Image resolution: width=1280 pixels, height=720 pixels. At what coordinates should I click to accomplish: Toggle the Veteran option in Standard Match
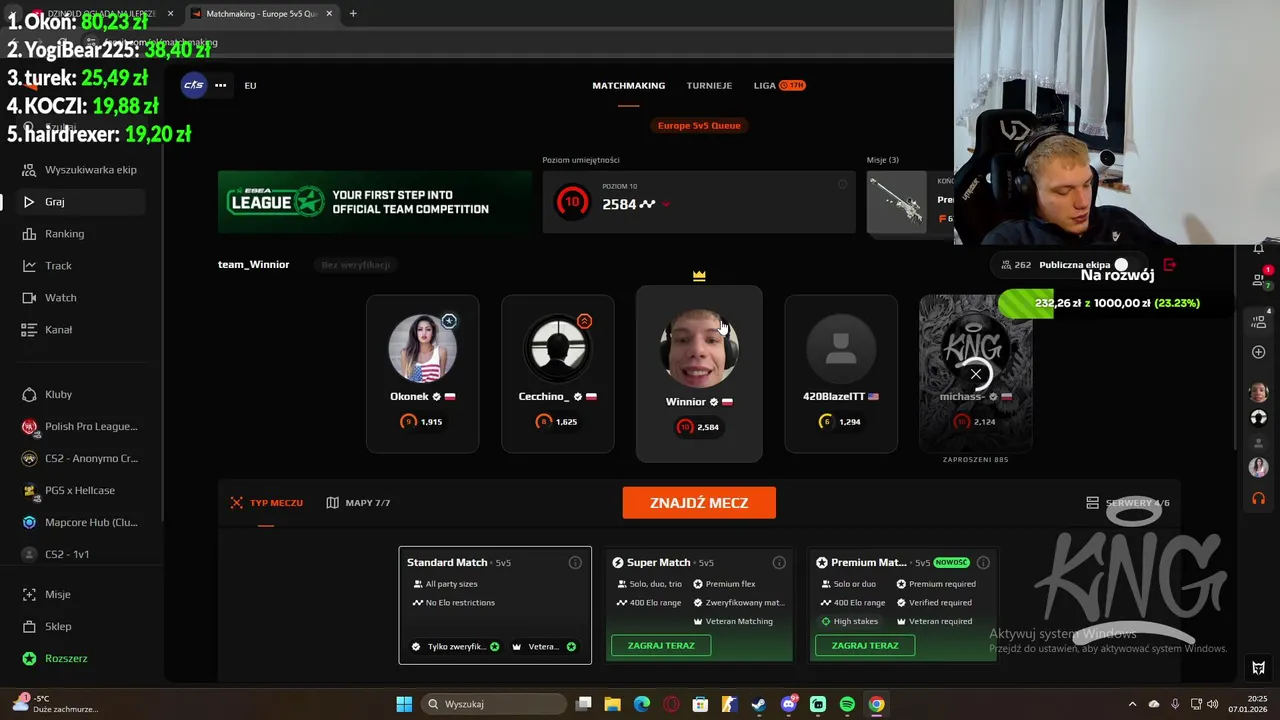tap(545, 647)
